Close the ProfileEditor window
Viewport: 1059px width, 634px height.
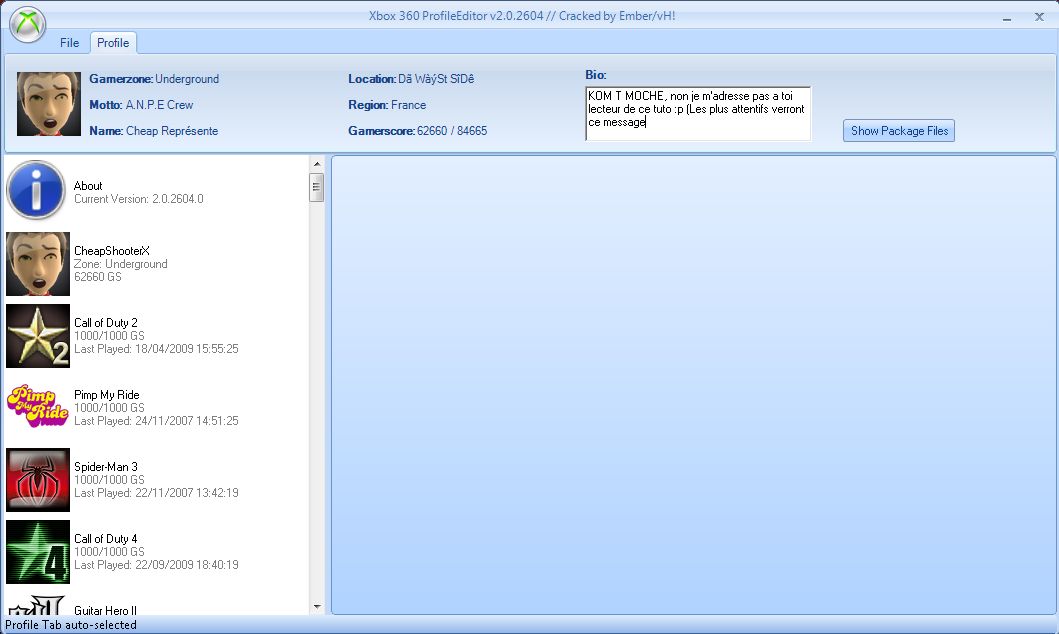tap(1039, 17)
